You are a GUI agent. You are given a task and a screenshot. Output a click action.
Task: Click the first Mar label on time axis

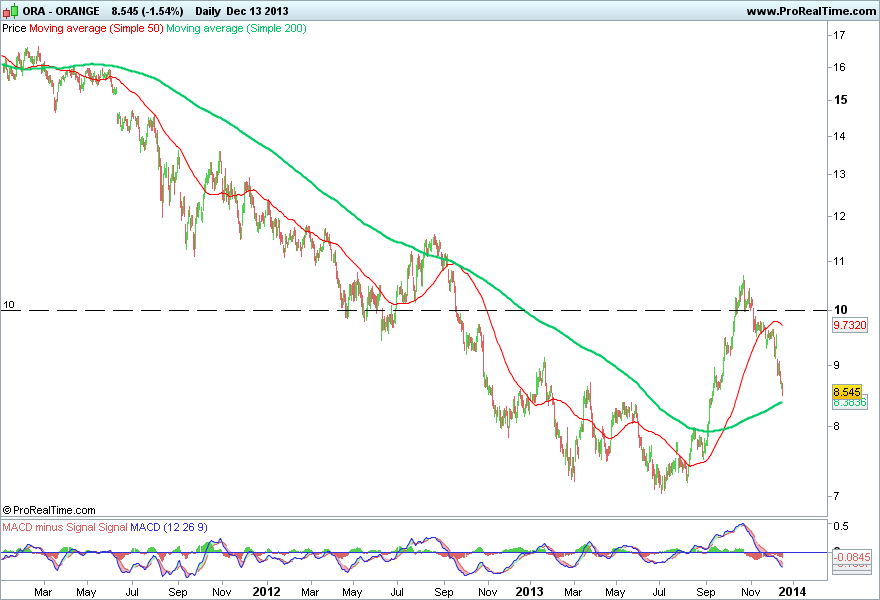click(x=43, y=592)
